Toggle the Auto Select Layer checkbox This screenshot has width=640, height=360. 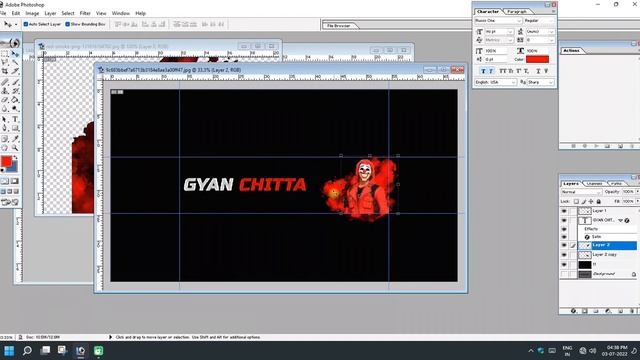pos(26,24)
